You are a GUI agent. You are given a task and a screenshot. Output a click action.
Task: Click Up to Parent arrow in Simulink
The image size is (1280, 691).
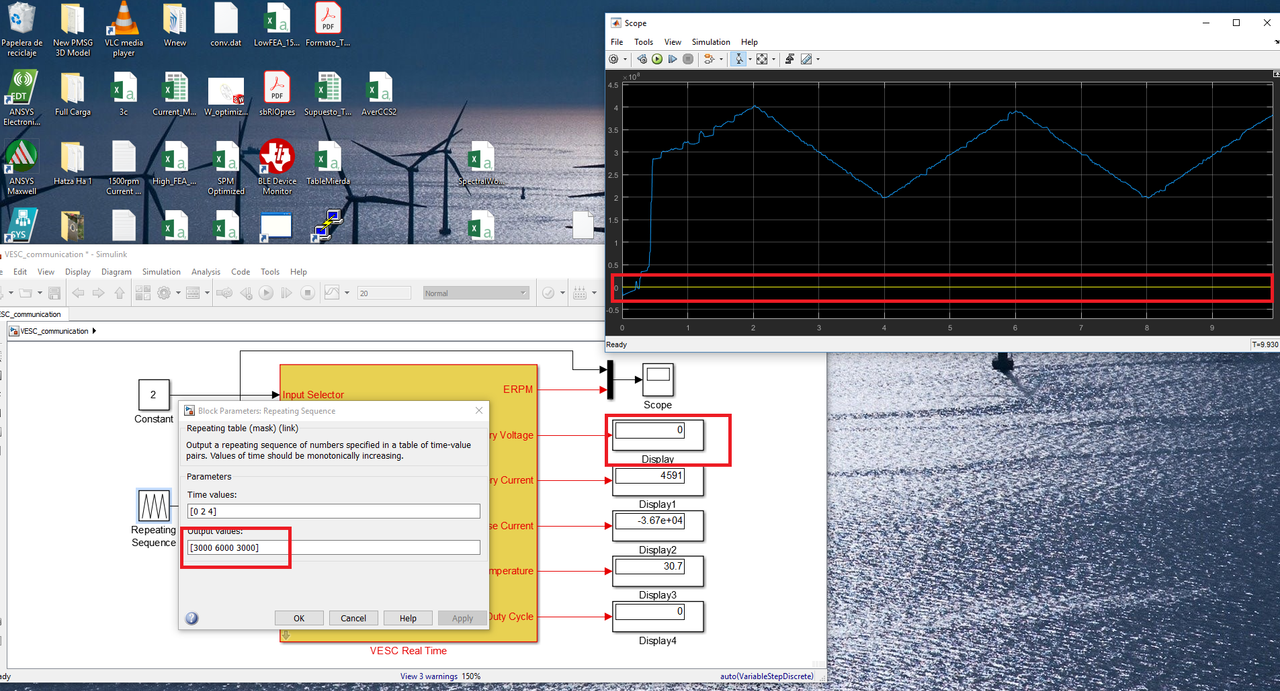pos(120,293)
